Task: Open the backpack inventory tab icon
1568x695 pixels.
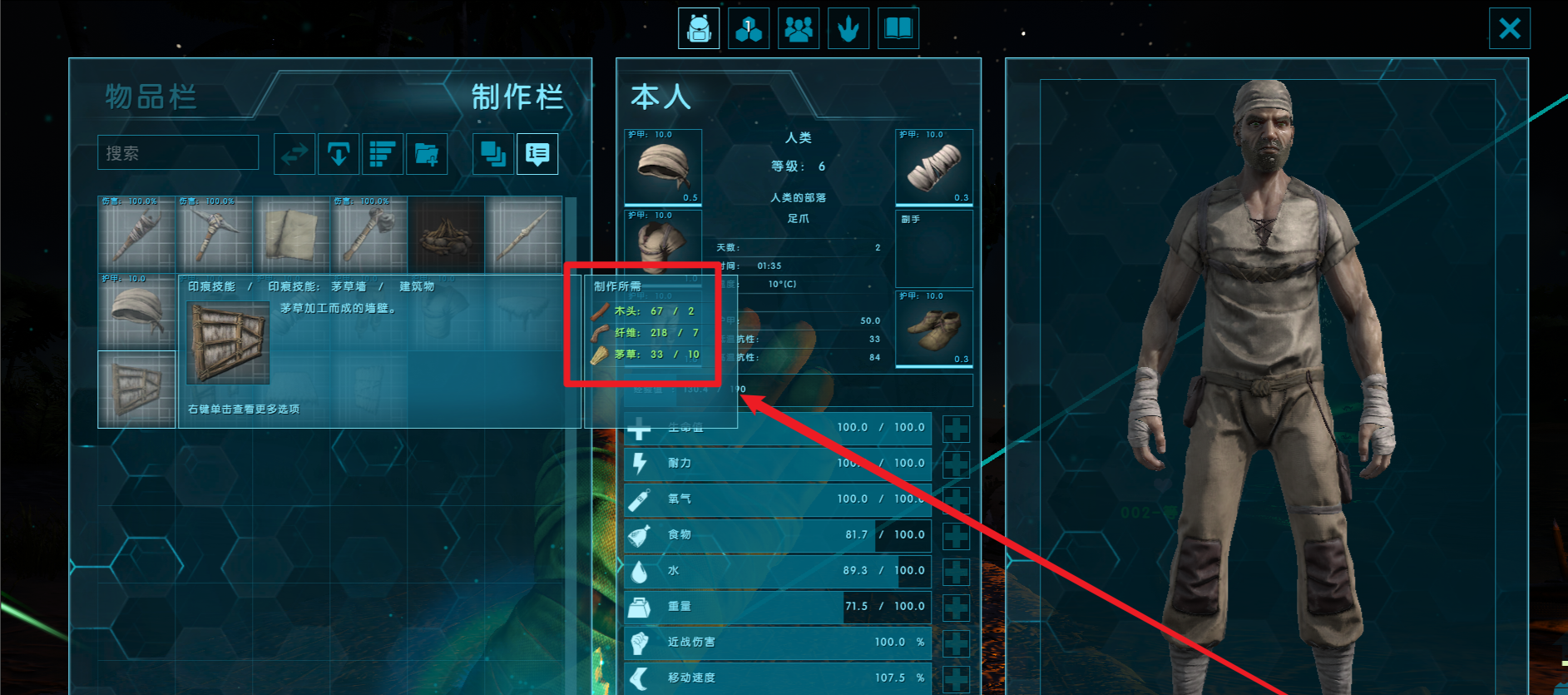Action: [x=699, y=29]
